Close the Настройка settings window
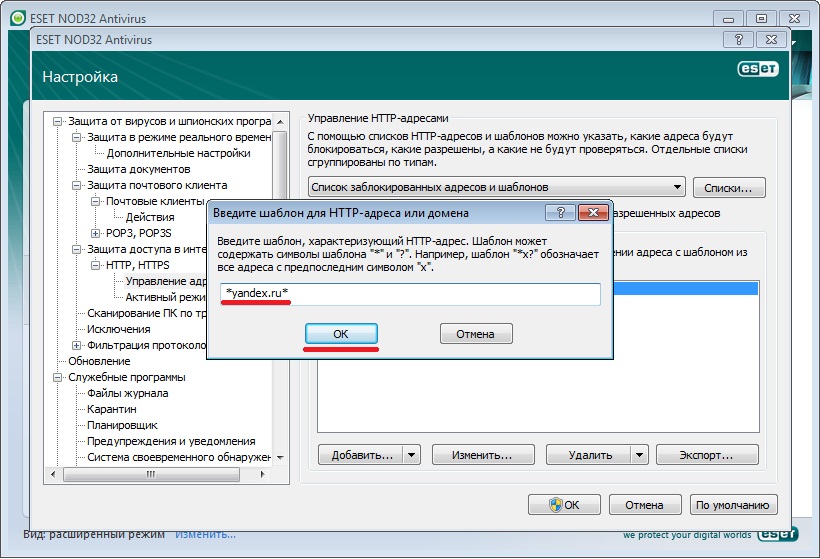Viewport: 820px width, 559px height. coord(771,40)
